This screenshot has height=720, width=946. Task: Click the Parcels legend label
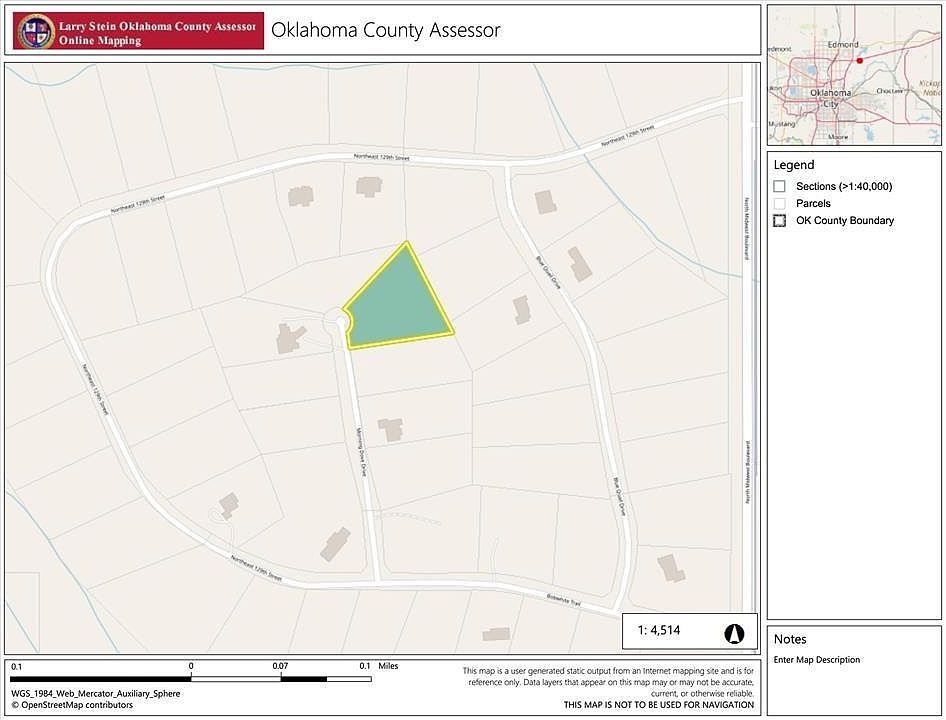tap(813, 203)
